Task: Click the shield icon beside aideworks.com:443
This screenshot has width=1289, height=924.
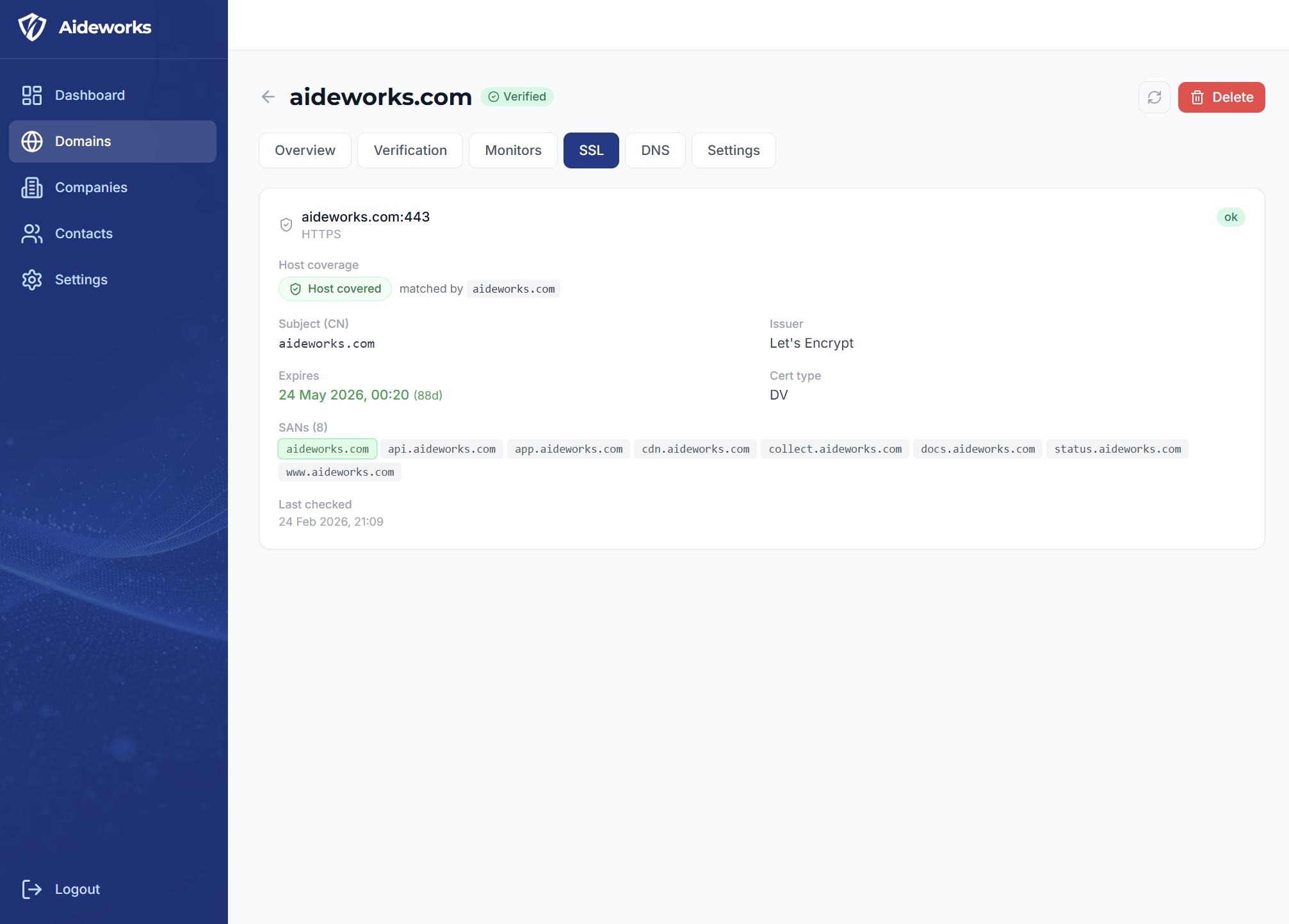Action: [286, 224]
